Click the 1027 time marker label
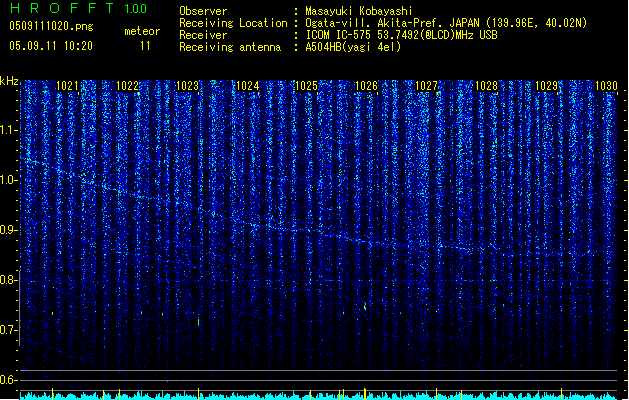The height and width of the screenshot is (400, 629). pyautogui.click(x=426, y=86)
